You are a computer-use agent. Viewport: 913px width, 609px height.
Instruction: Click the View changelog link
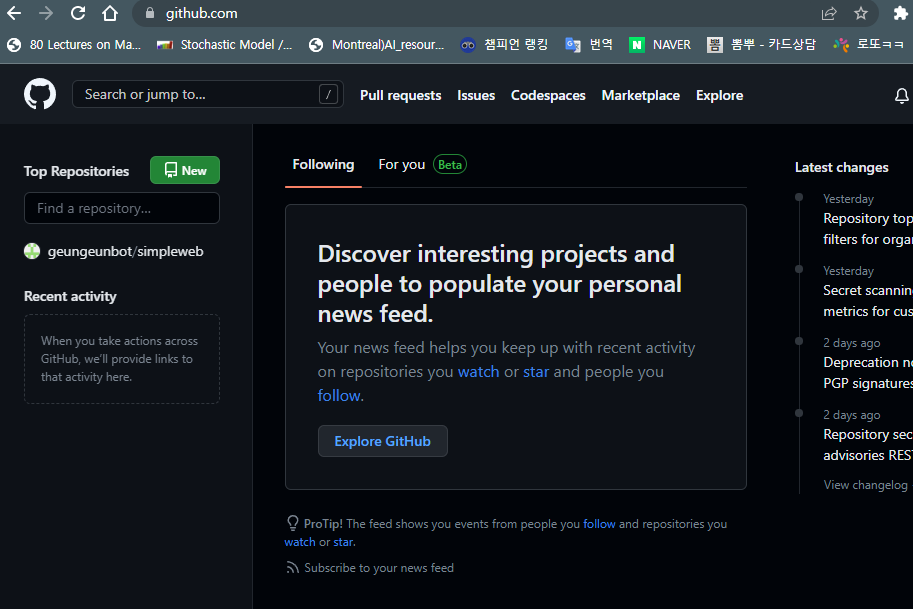pyautogui.click(x=866, y=485)
